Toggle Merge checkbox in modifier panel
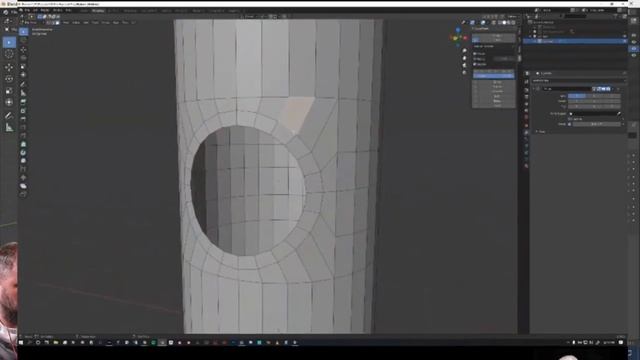 [570, 124]
